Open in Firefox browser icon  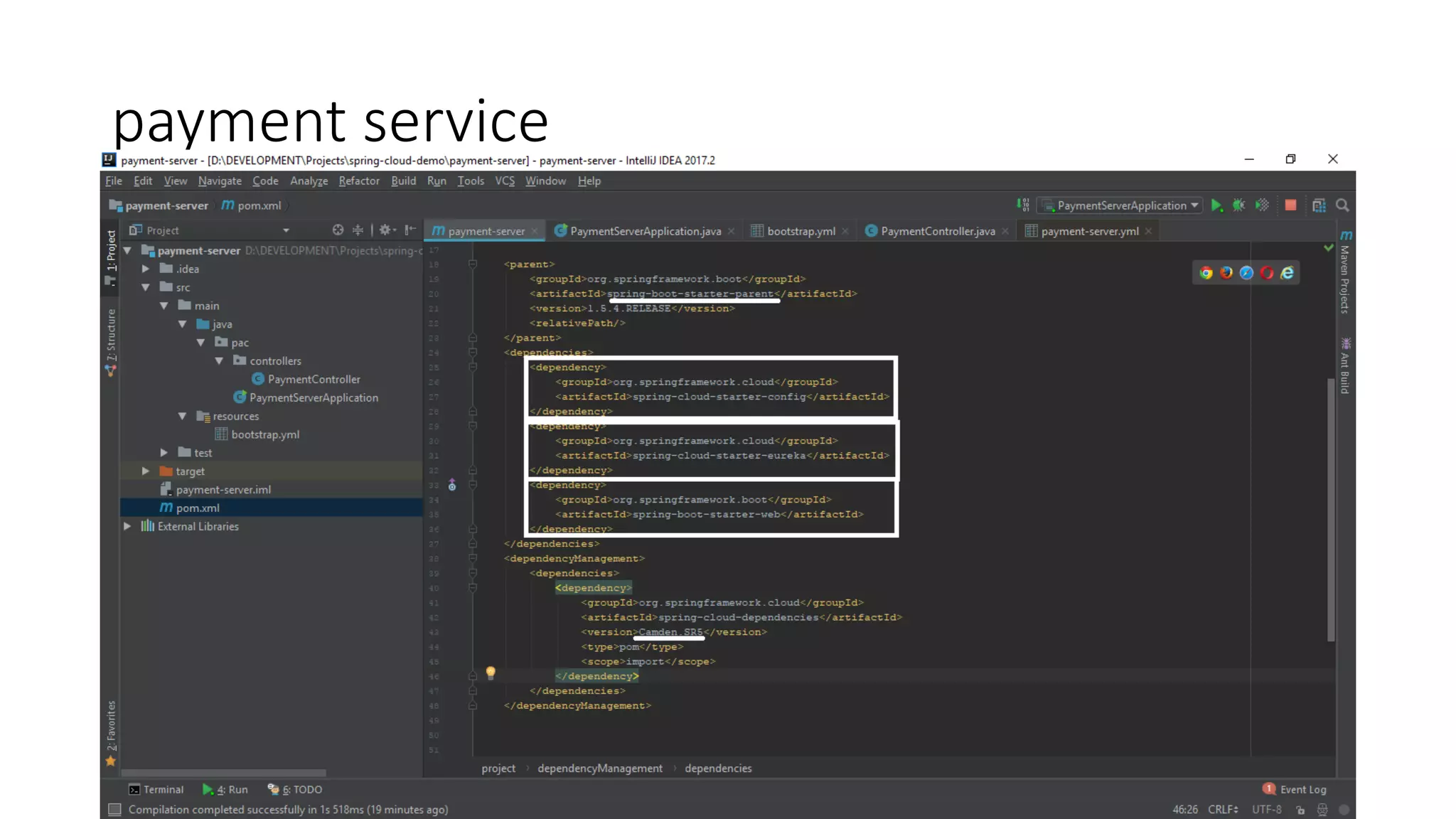1226,273
